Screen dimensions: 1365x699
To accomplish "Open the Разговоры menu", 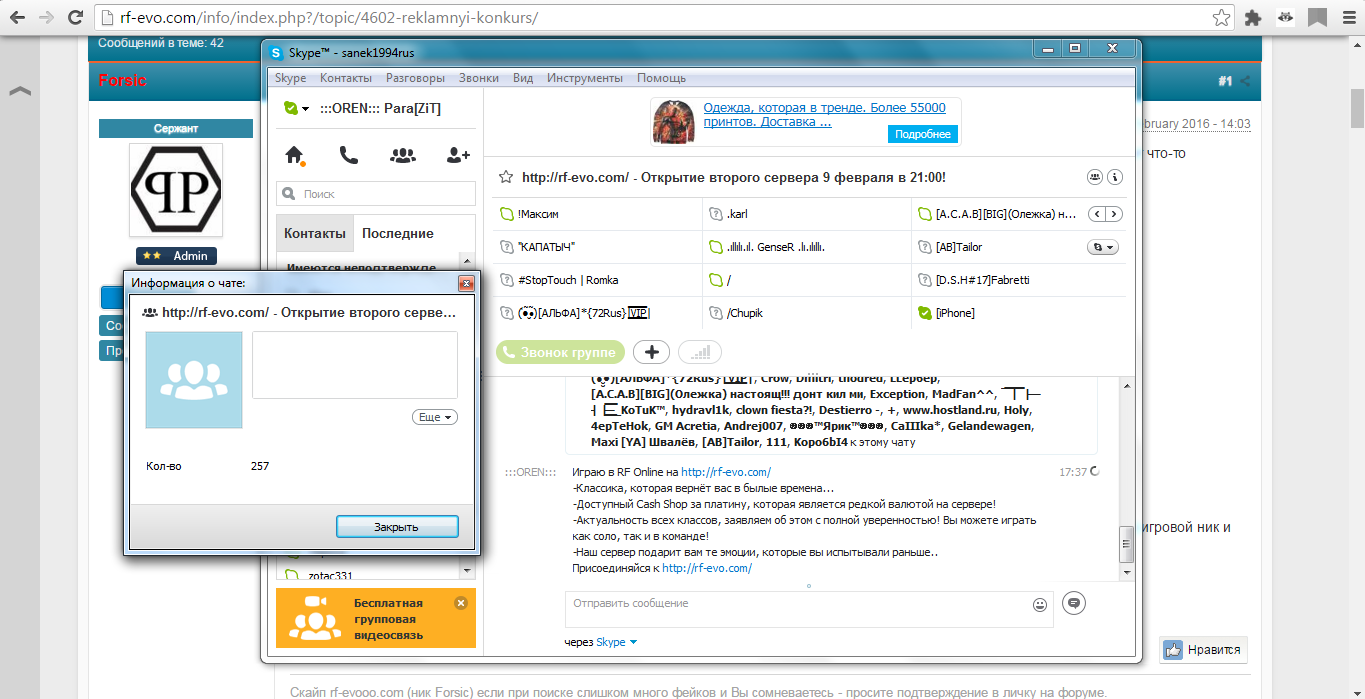I will [416, 78].
